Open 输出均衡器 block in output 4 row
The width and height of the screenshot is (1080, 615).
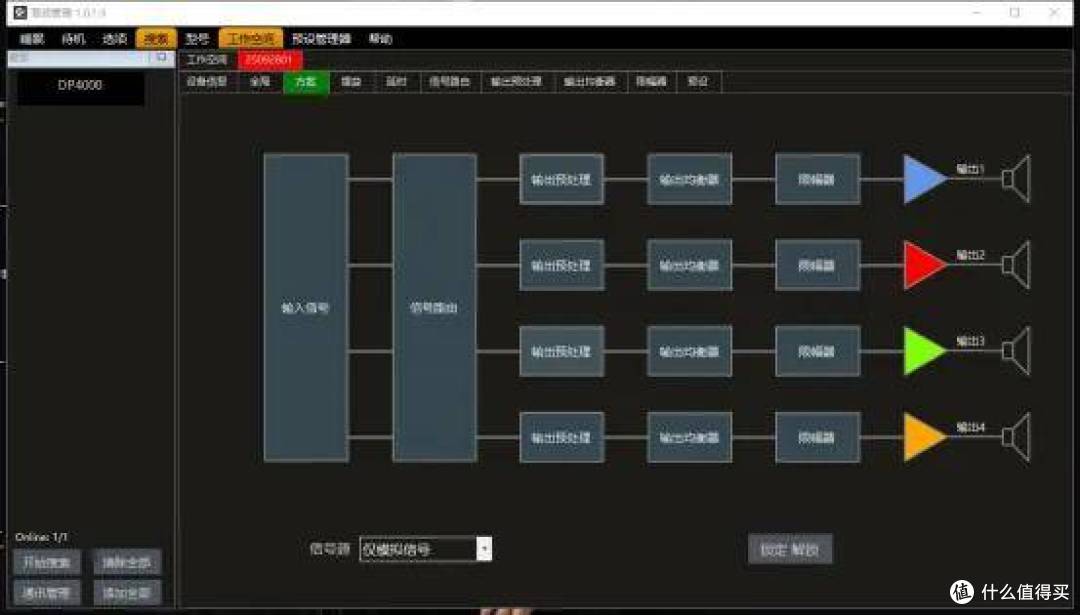689,437
